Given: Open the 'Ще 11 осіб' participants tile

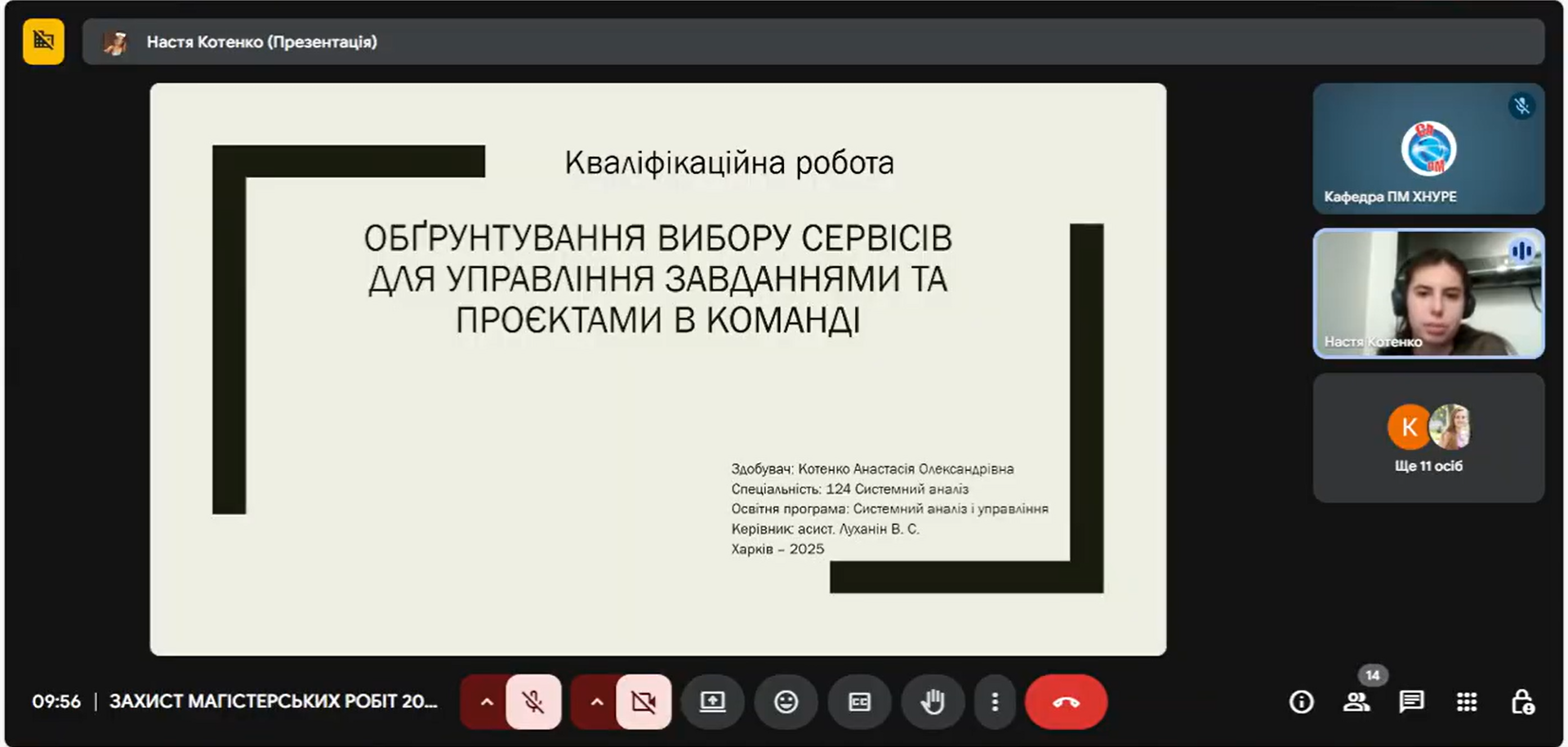Looking at the screenshot, I should (1428, 438).
